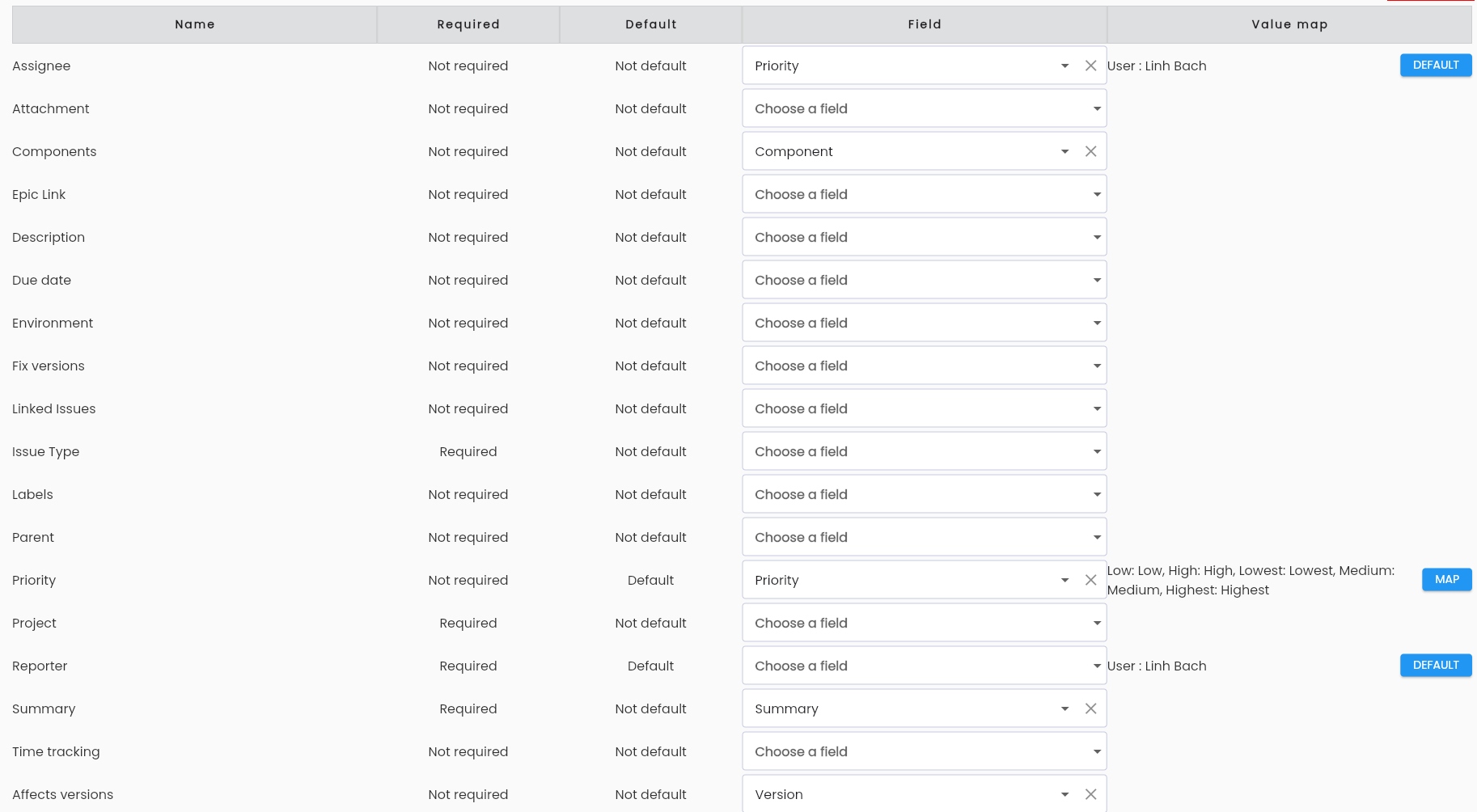
Task: Choose a field for Reporter
Action: [924, 666]
